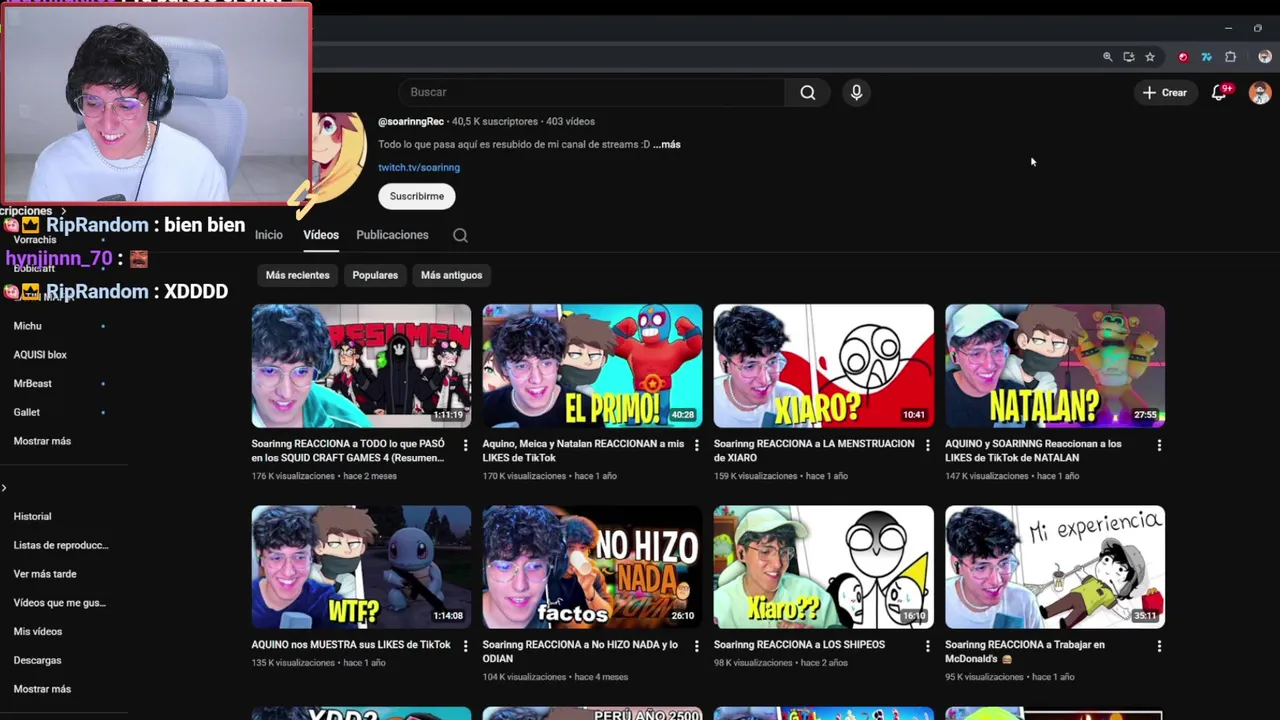Click the install app icon in address bar
Screen dimensions: 1280x720
1129,57
